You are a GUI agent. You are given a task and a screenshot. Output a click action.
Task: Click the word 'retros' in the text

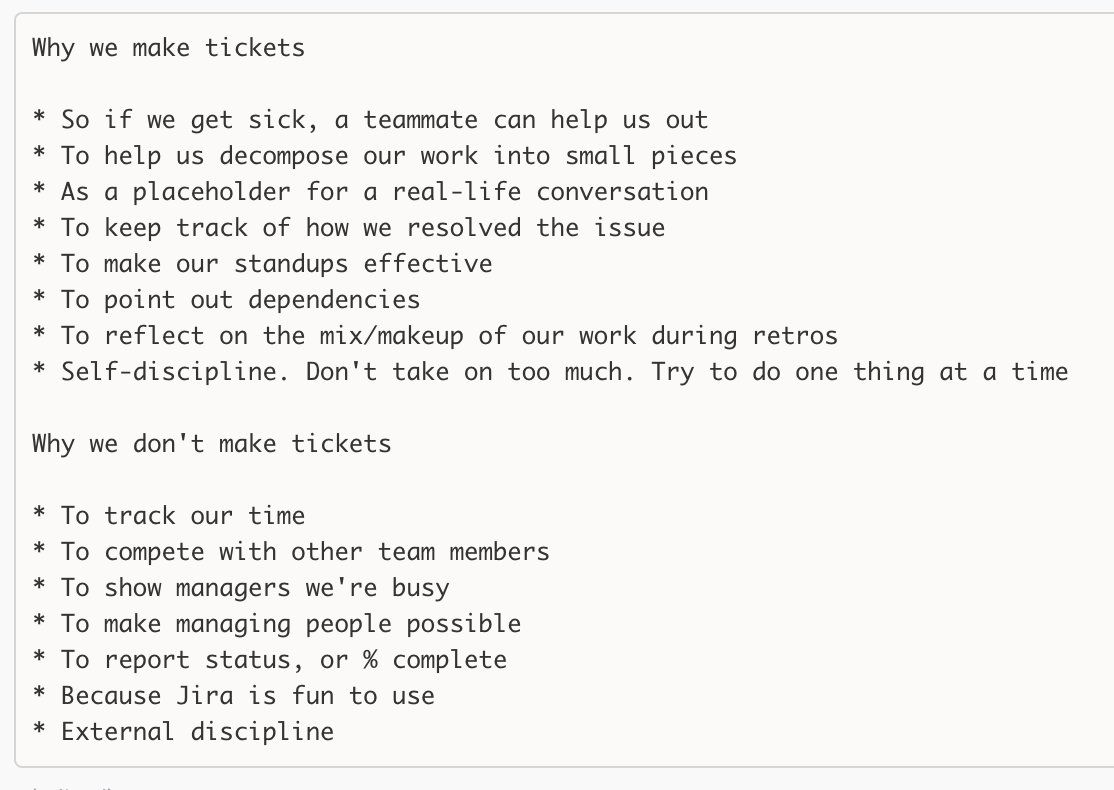[795, 335]
